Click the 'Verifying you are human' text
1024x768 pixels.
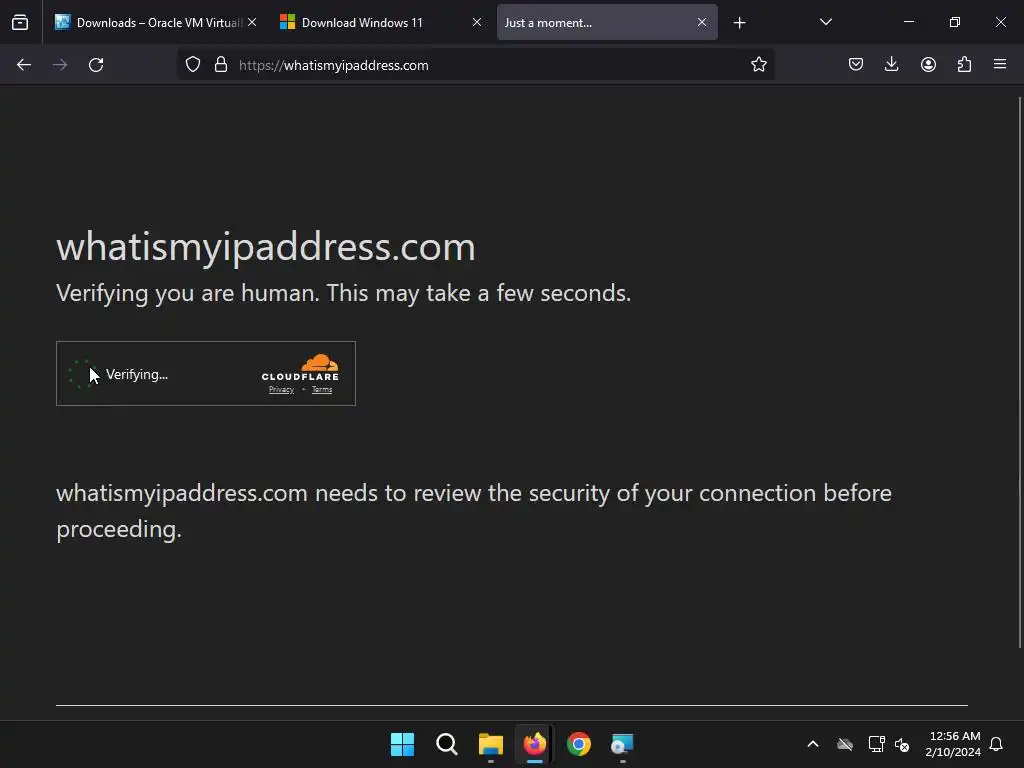pos(344,293)
